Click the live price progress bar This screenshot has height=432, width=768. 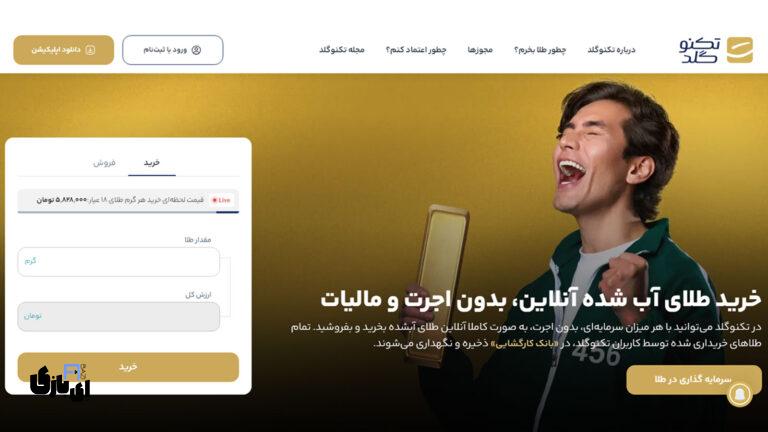(x=128, y=212)
